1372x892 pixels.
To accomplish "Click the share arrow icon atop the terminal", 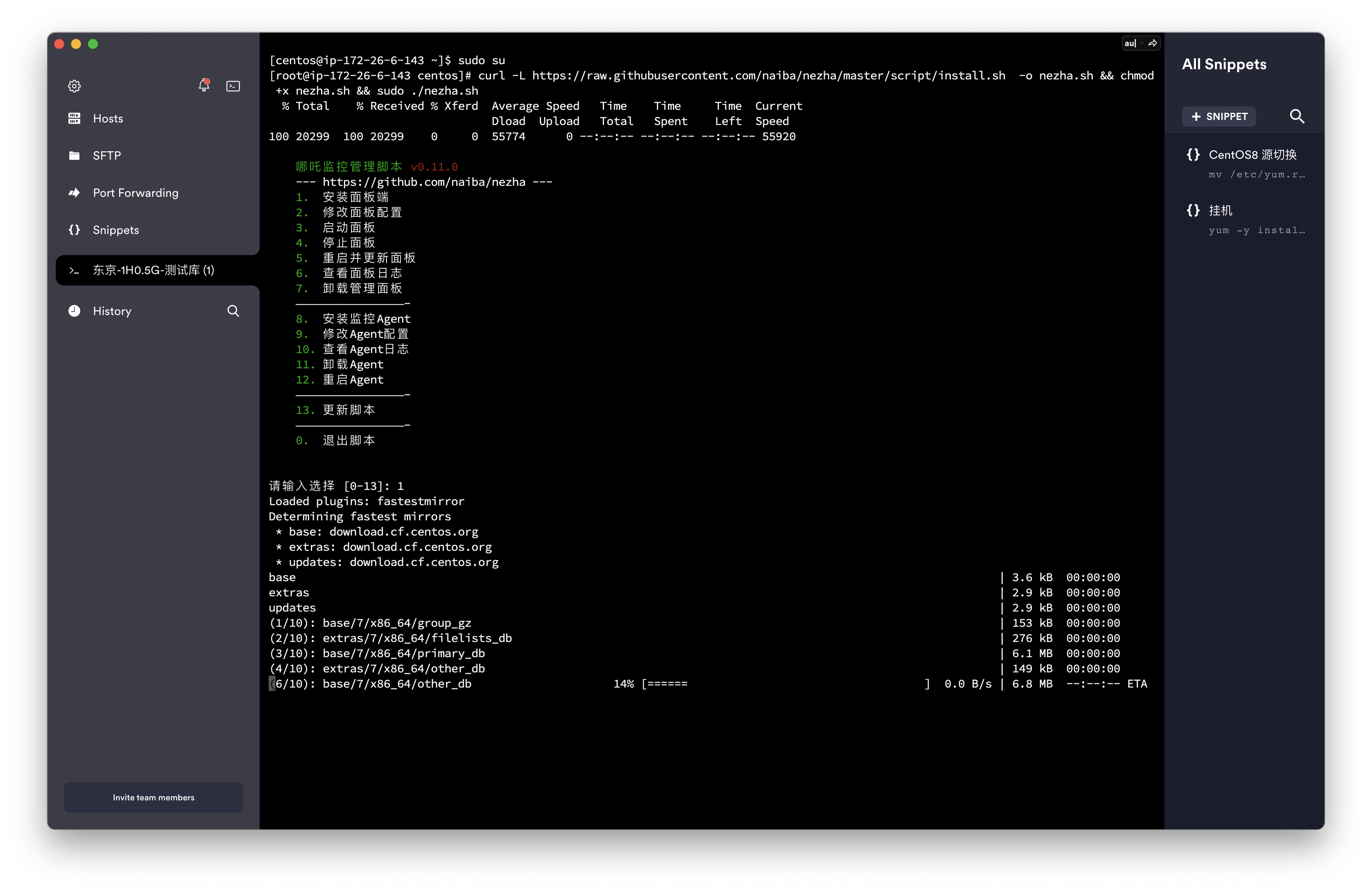I will pos(1152,43).
